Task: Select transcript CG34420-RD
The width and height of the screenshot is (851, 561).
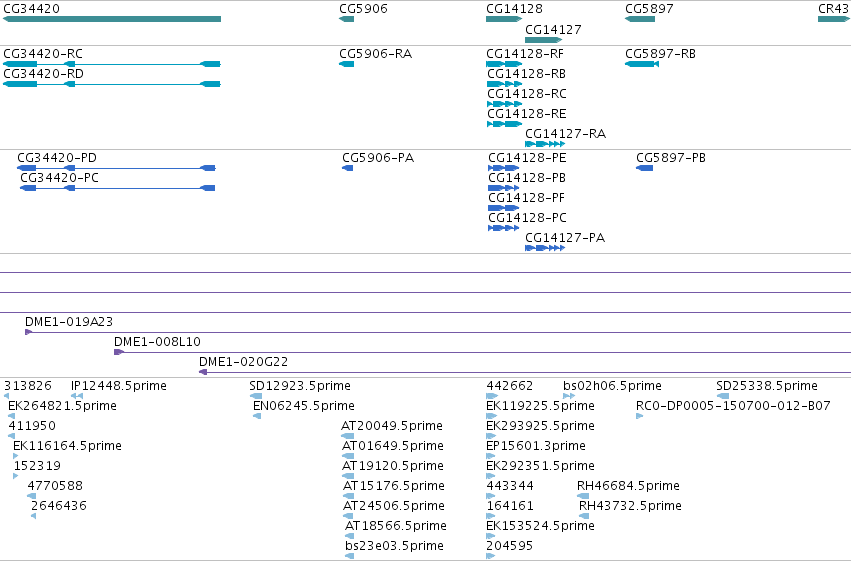Action: 112,84
